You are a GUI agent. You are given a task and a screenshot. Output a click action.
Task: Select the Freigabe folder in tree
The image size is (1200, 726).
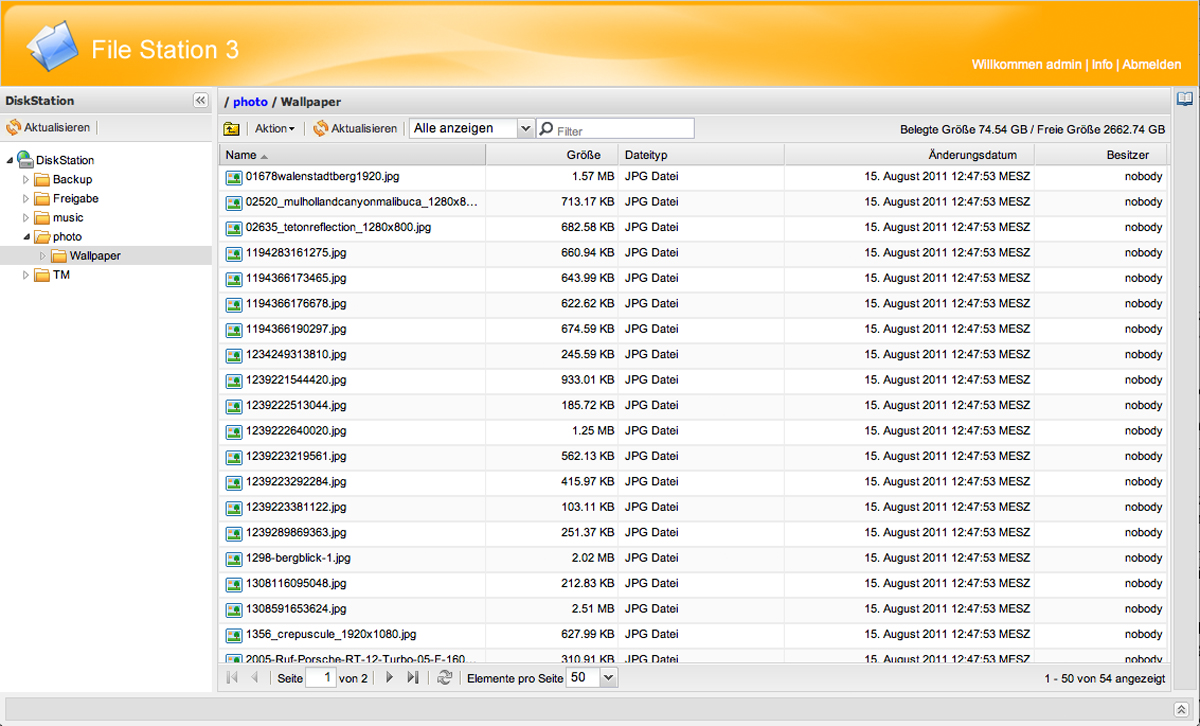76,199
